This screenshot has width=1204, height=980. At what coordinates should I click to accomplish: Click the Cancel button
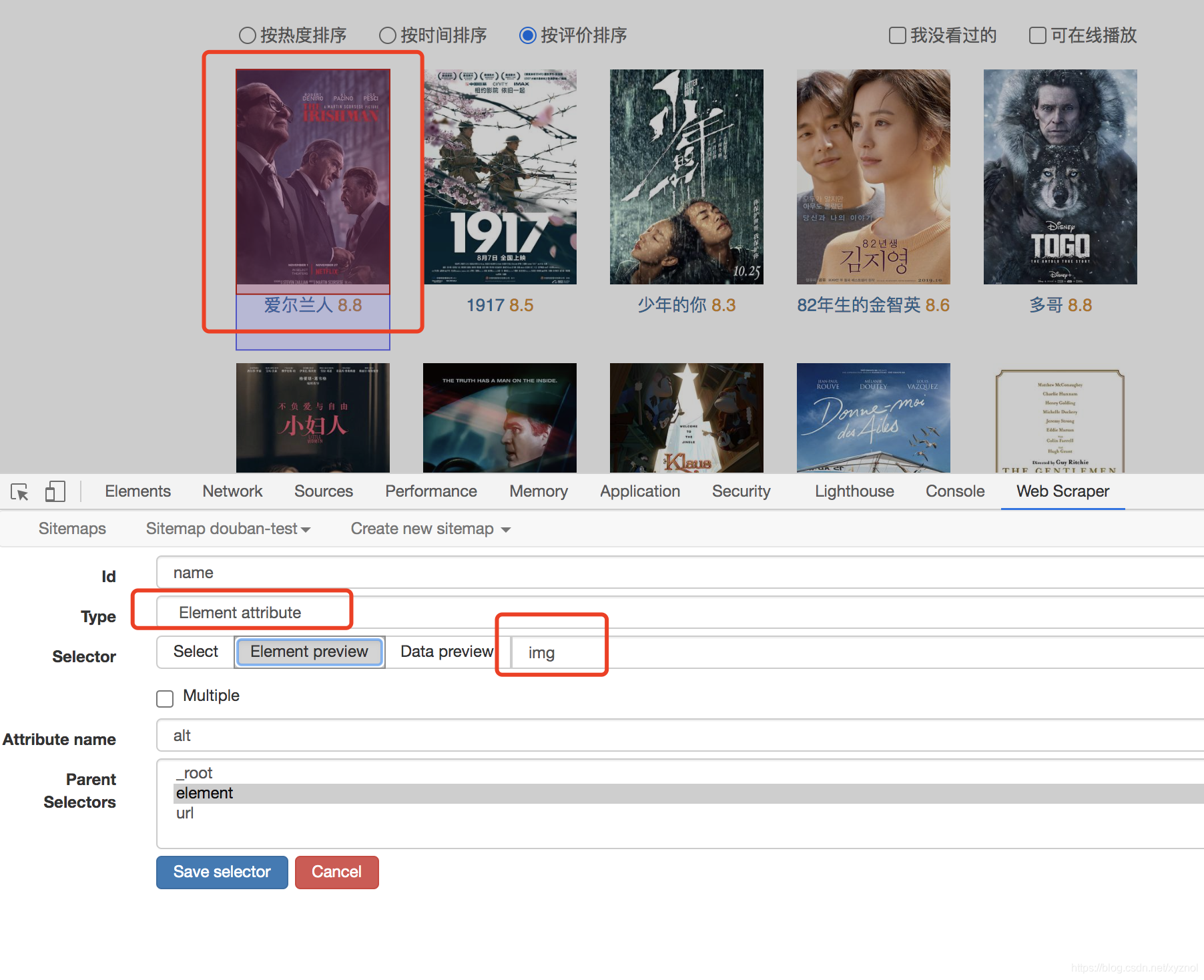336,872
